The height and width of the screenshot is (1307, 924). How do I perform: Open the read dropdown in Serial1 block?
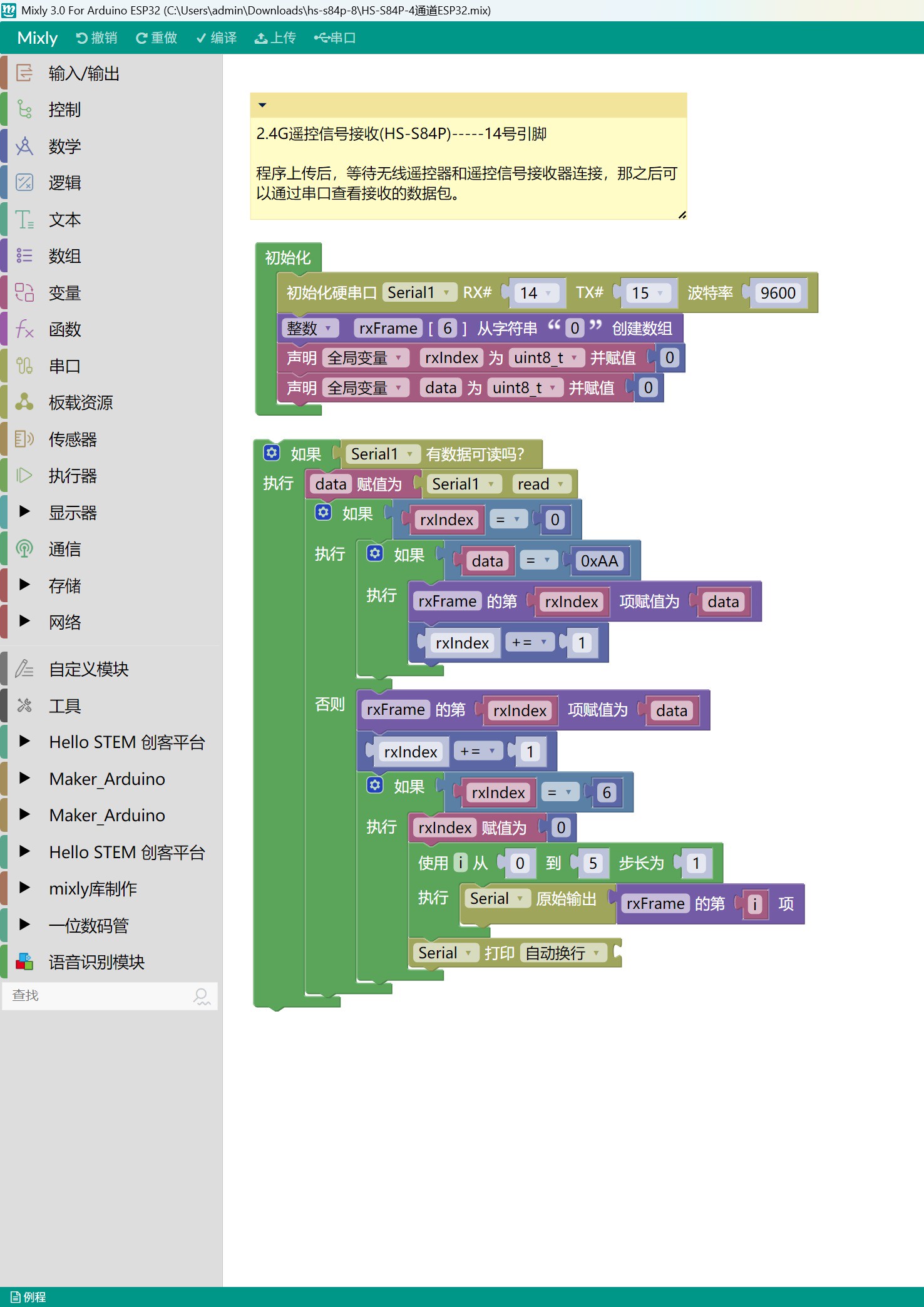point(543,484)
